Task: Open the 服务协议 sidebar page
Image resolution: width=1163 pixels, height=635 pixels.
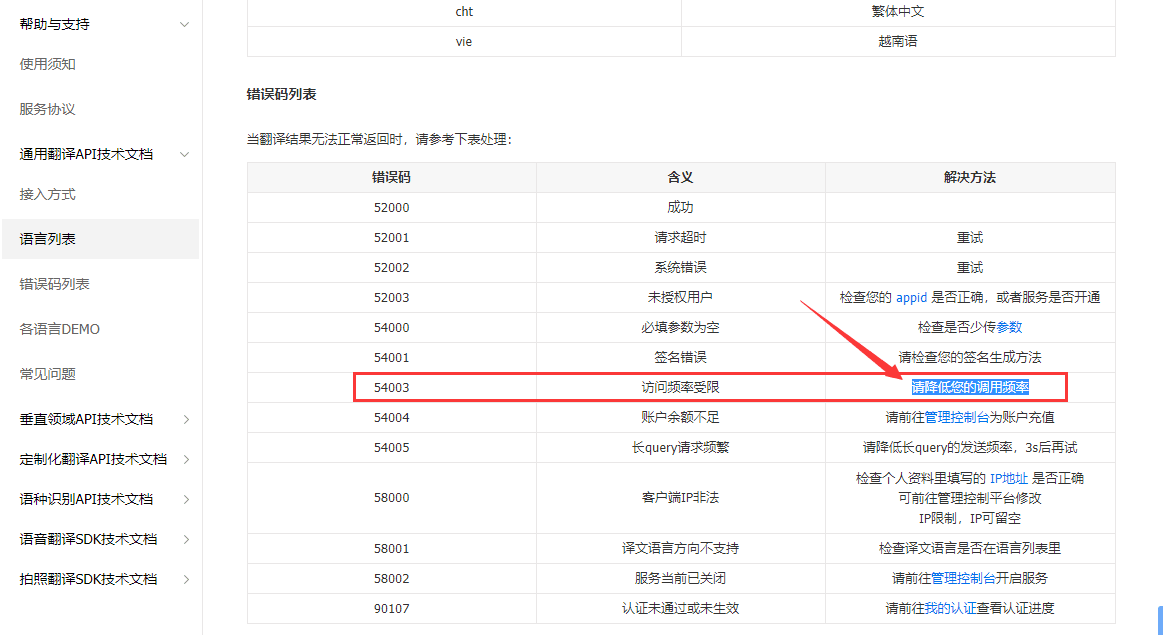Action: (48, 110)
